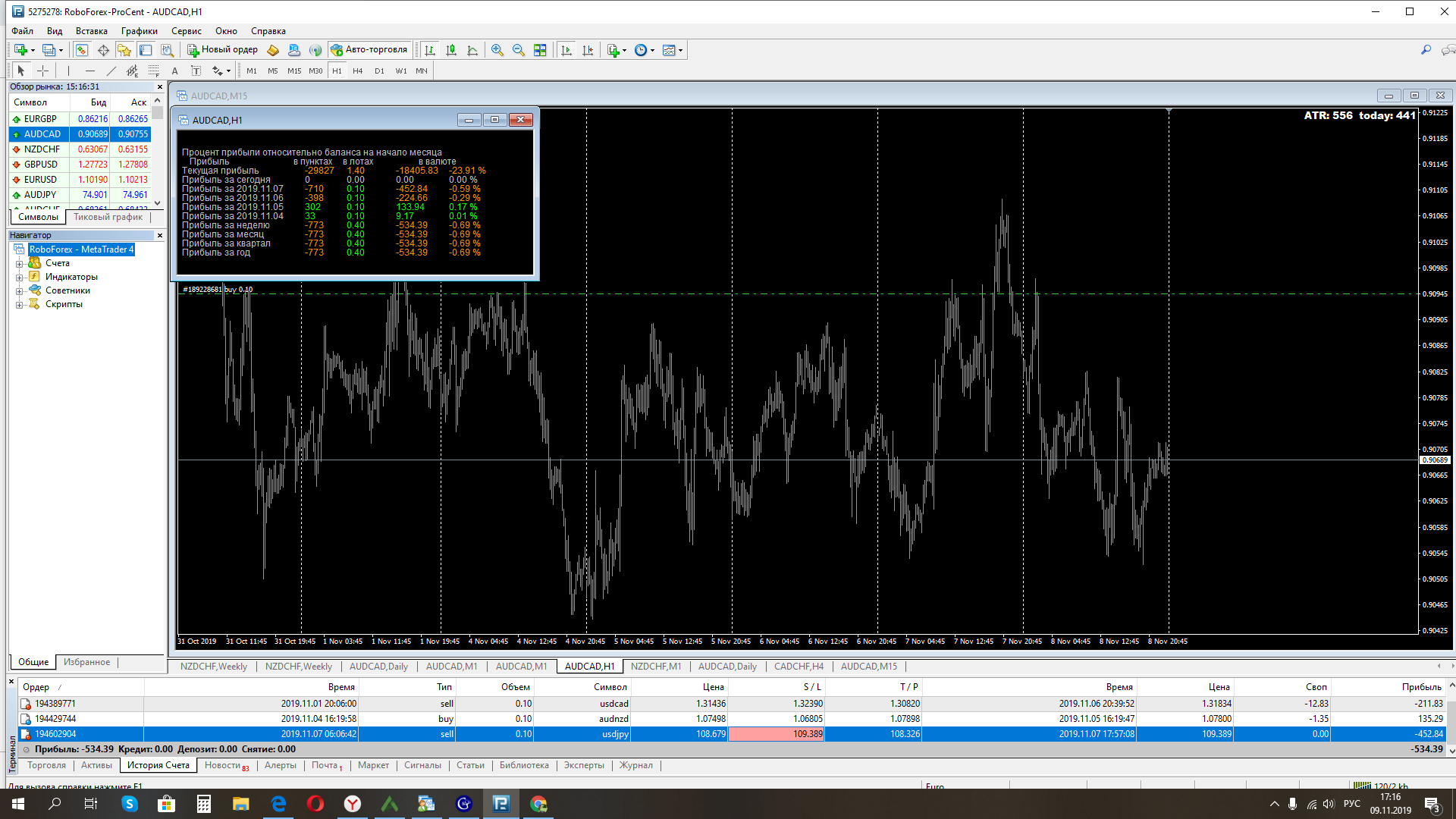The width and height of the screenshot is (1456, 819).
Task: Switch chart to line chart style
Action: pos(472,50)
